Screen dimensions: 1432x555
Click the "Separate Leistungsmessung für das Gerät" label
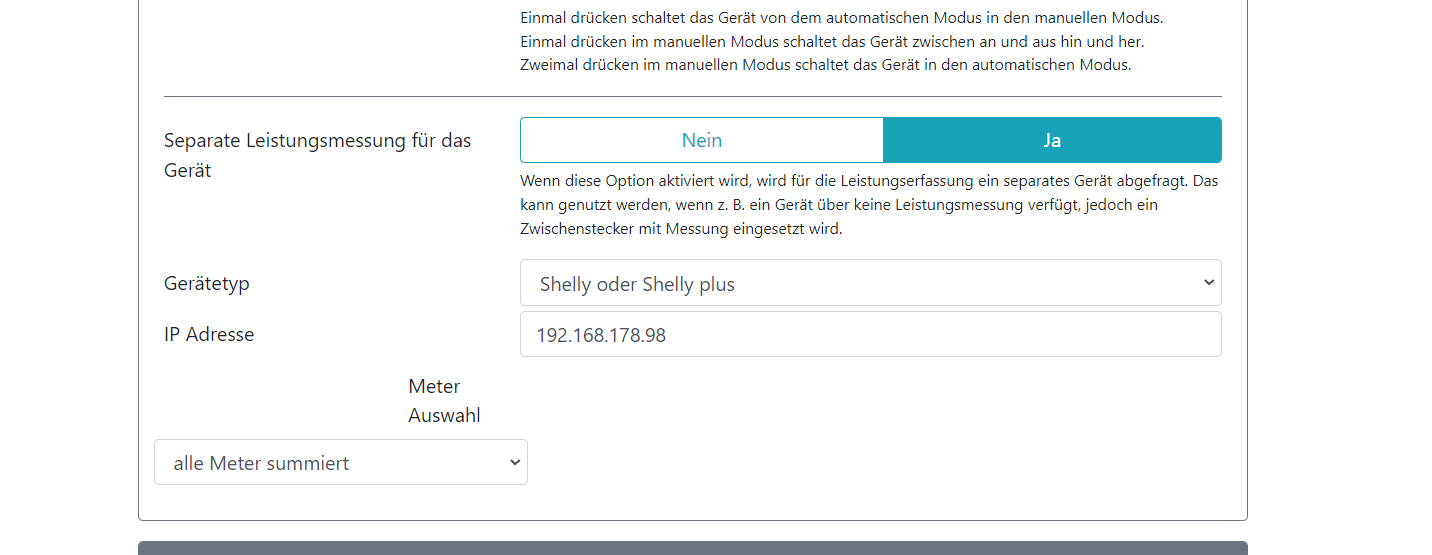(317, 155)
